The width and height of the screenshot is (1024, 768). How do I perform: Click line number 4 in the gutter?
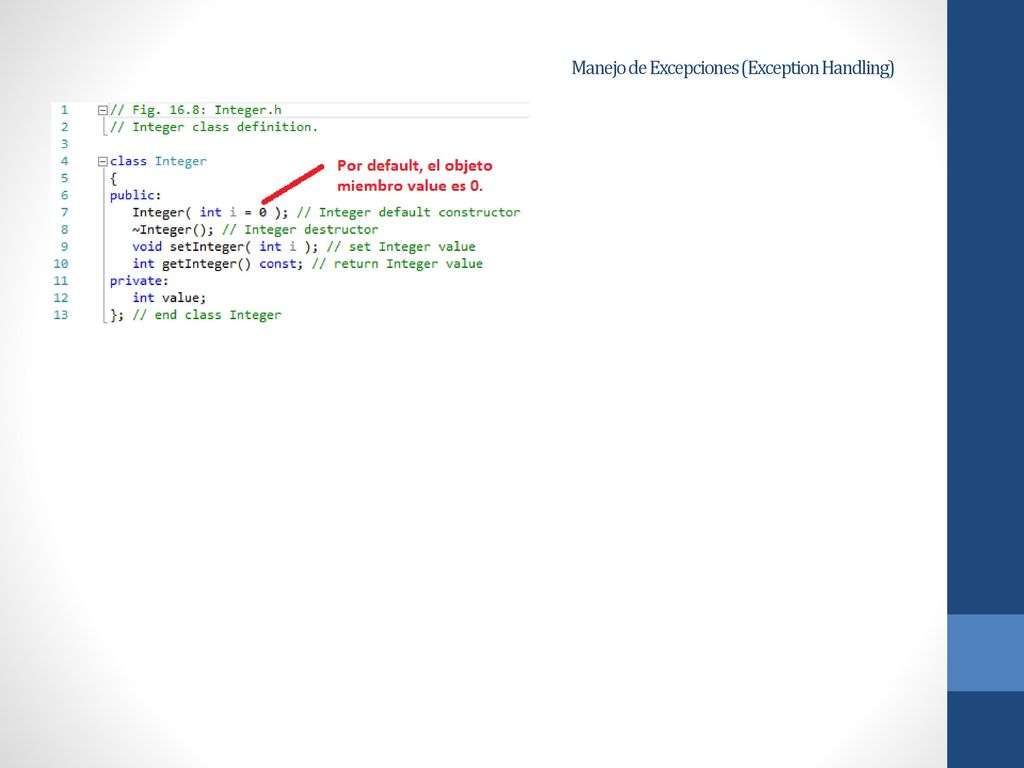click(64, 161)
